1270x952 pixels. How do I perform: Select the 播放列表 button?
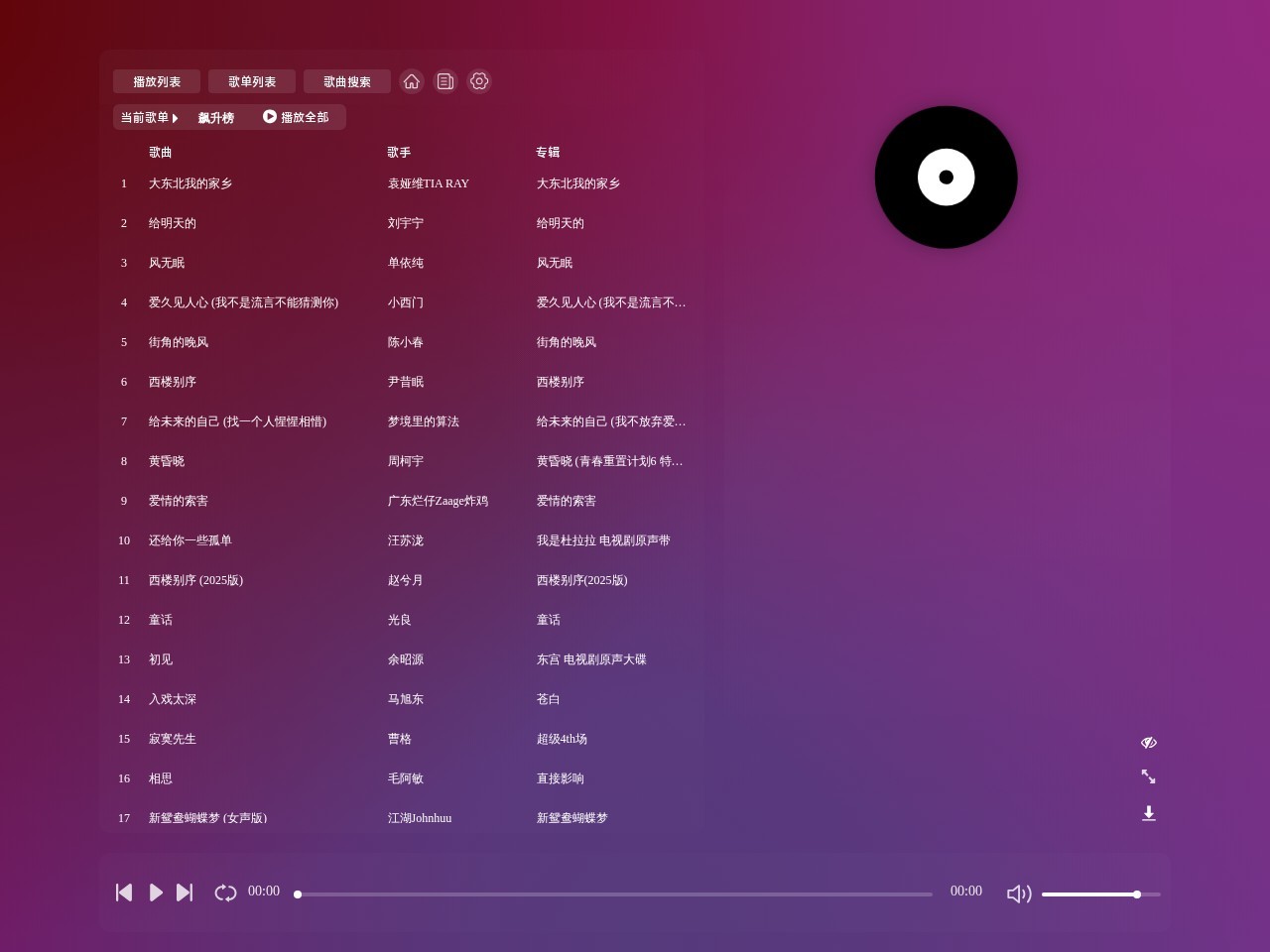(x=156, y=81)
